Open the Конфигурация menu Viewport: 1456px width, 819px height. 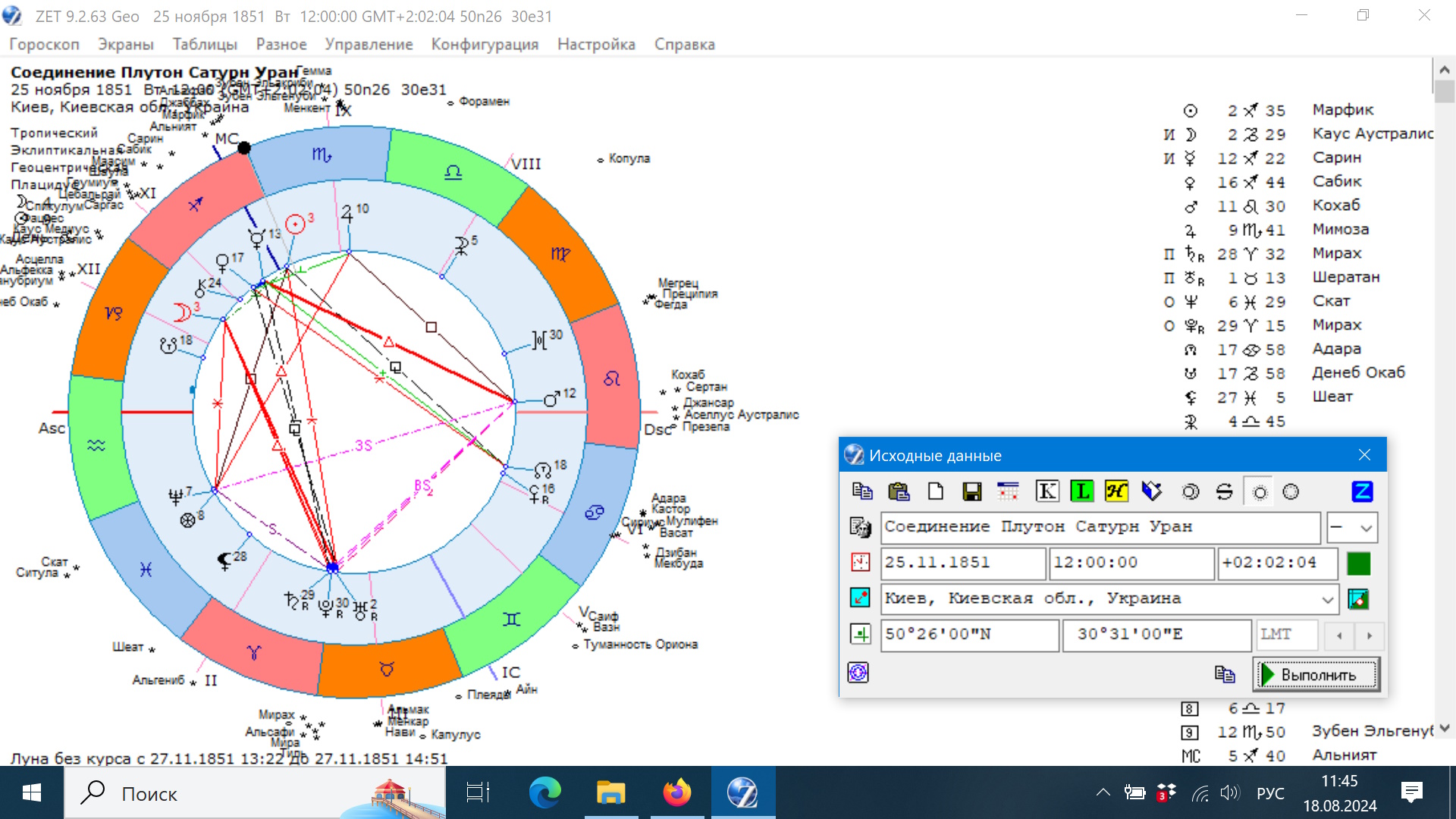click(x=485, y=44)
